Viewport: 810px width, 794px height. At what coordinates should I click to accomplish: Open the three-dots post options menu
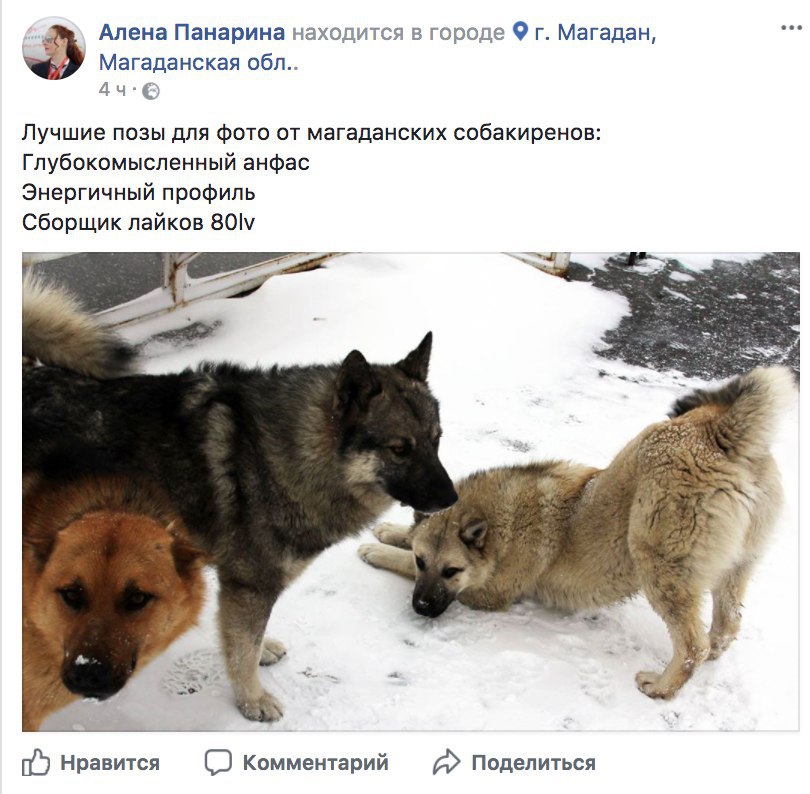pyautogui.click(x=791, y=28)
